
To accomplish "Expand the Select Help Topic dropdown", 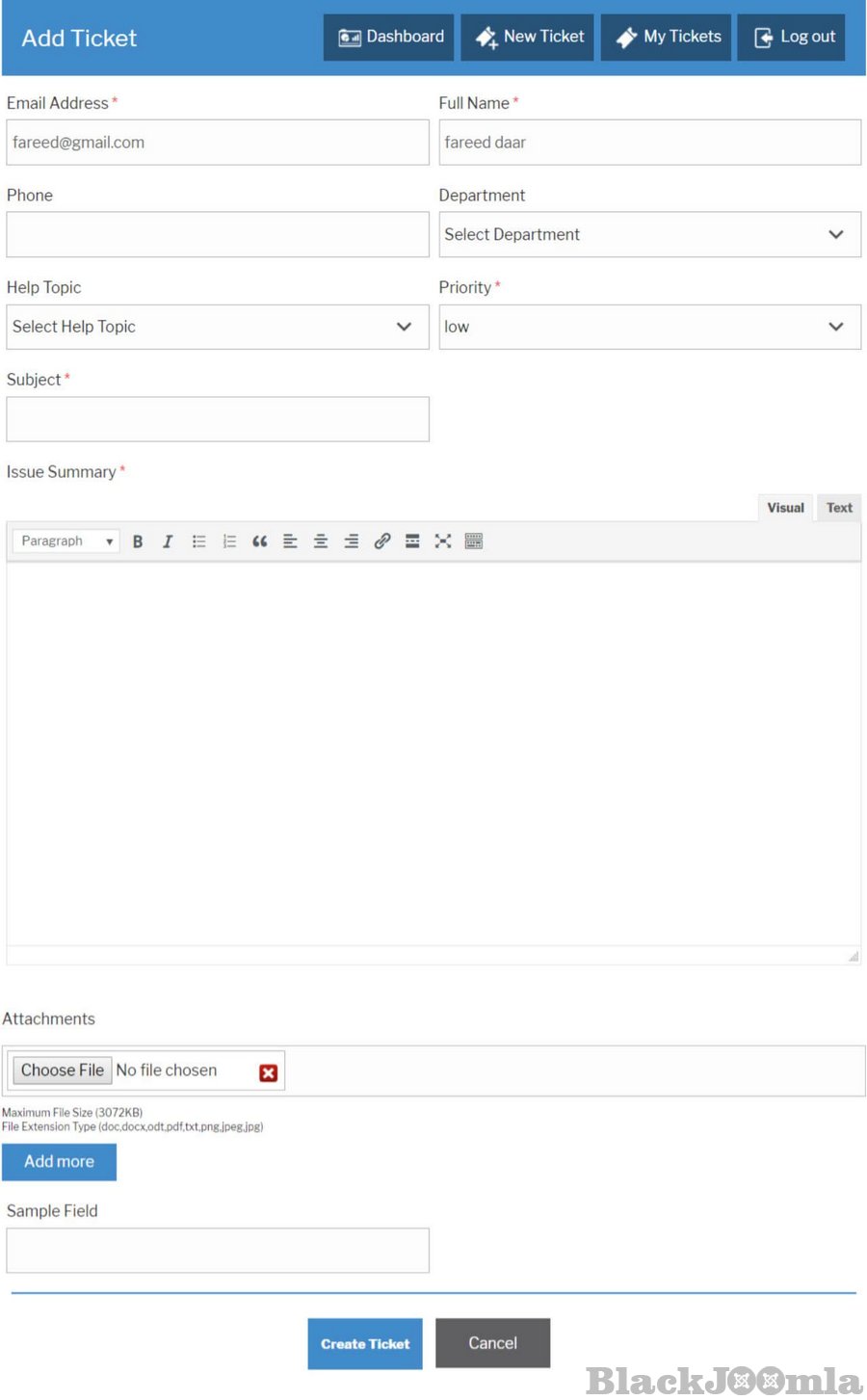I will 217,328.
